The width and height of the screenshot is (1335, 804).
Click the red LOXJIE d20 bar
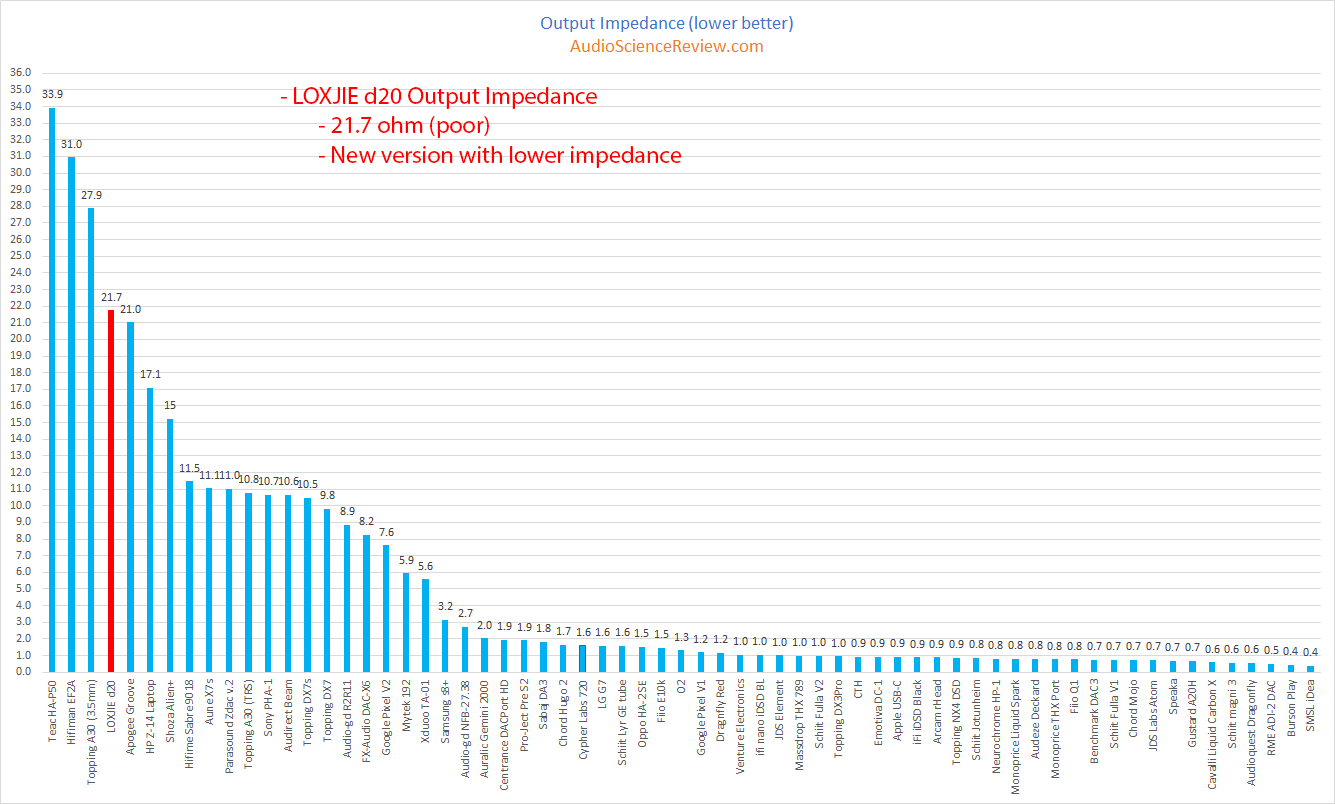click(x=111, y=490)
